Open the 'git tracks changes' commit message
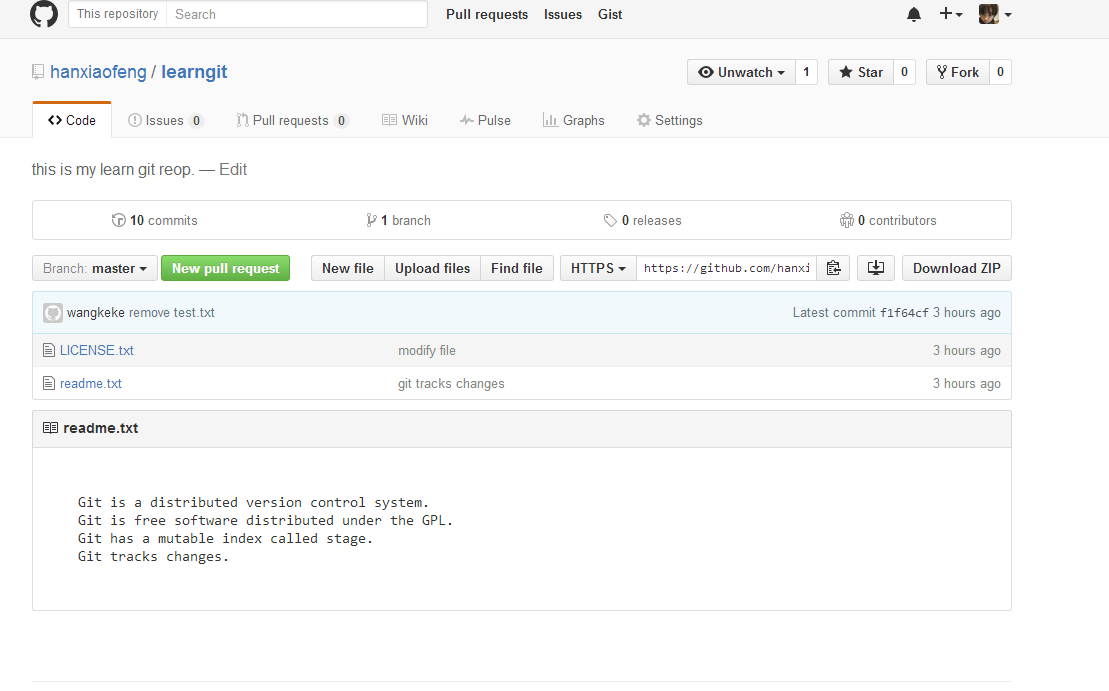Screen dimensions: 1109x691 451,383
